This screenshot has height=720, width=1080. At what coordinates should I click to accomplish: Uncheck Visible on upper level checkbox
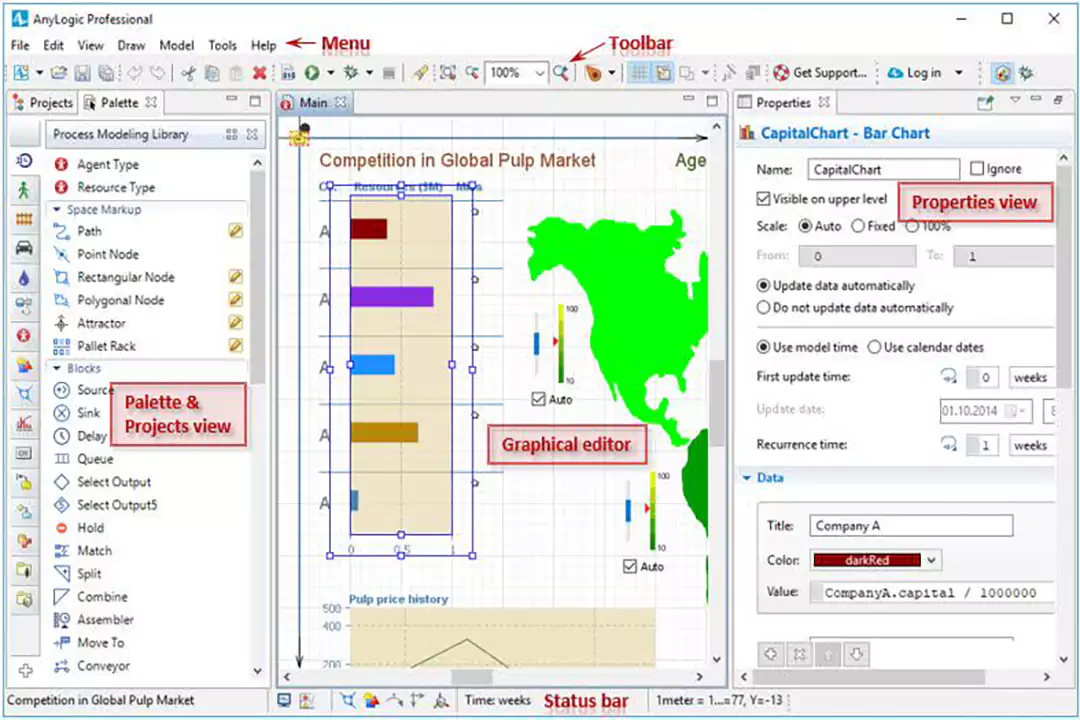coord(763,199)
